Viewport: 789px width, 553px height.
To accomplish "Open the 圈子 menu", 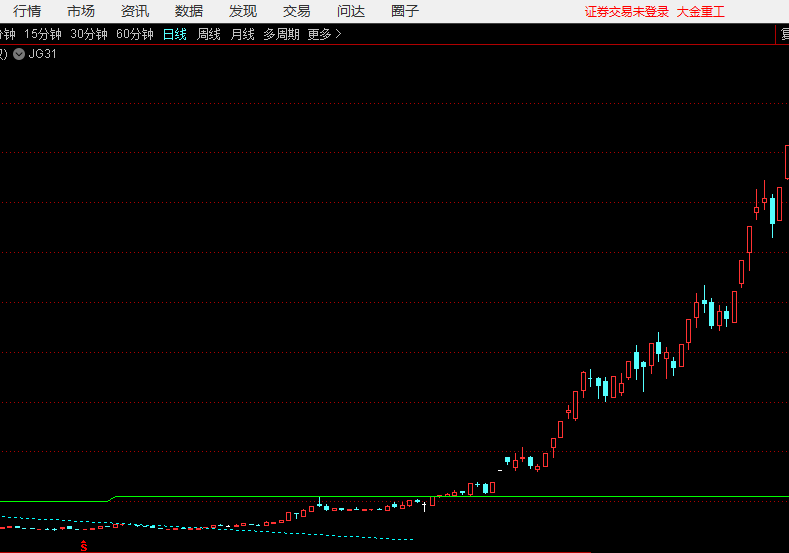I will tap(405, 11).
